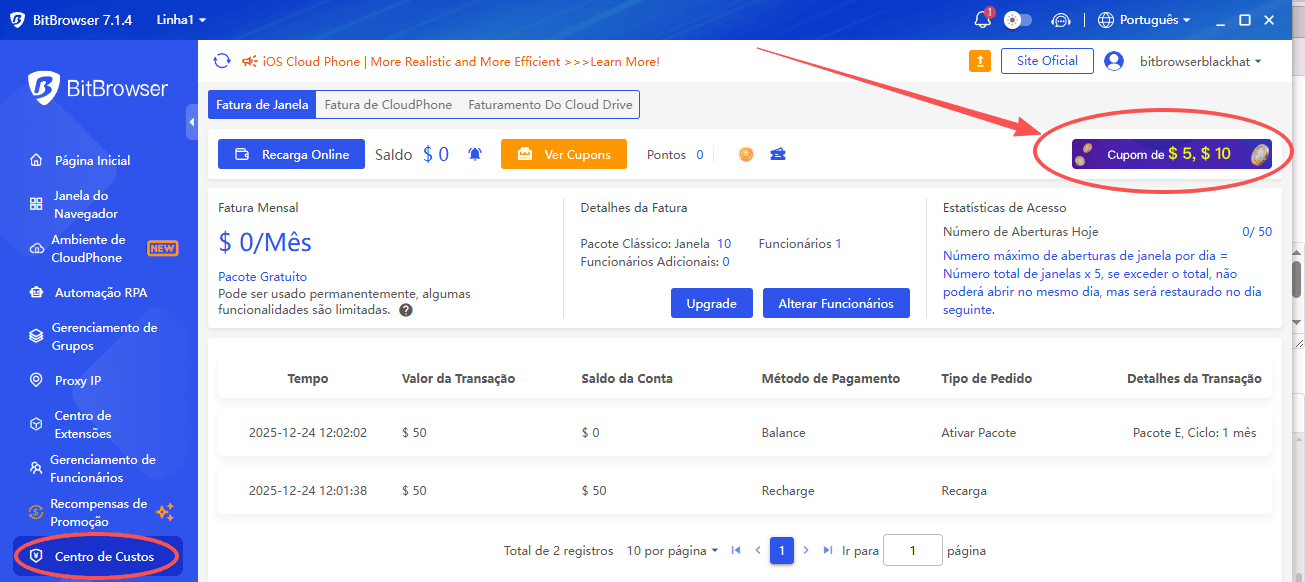Click the 2025-12-24 12:01:38 row timestamp
This screenshot has width=1305, height=582.
pyautogui.click(x=308, y=491)
